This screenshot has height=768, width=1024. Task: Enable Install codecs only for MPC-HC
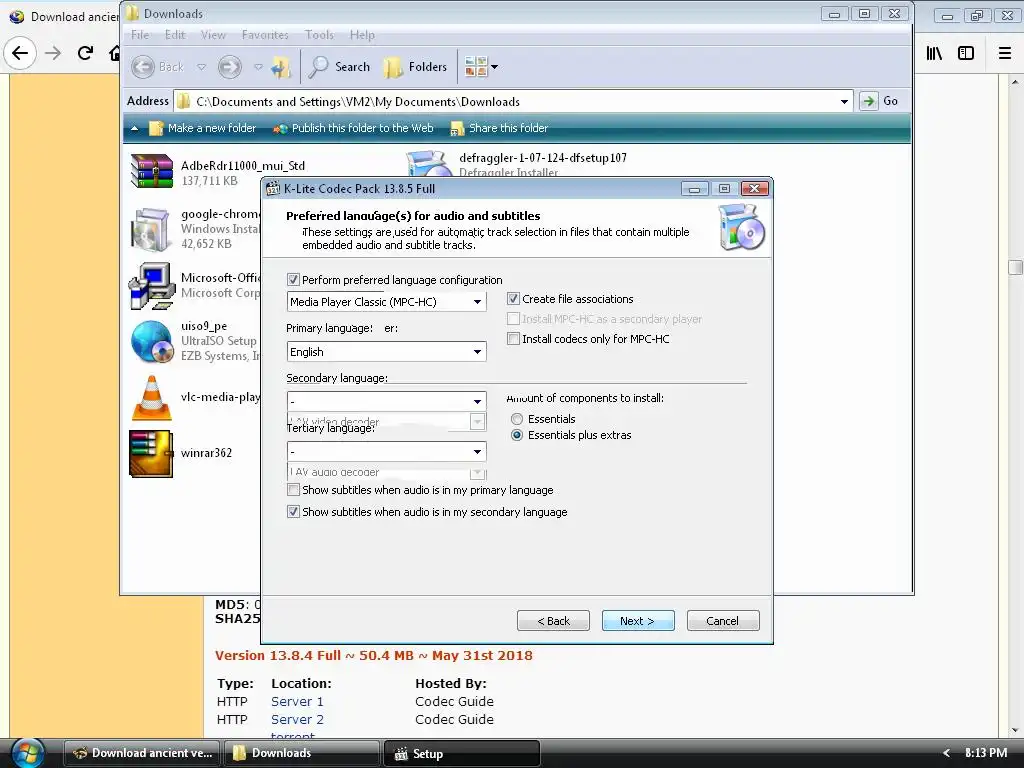click(x=513, y=338)
